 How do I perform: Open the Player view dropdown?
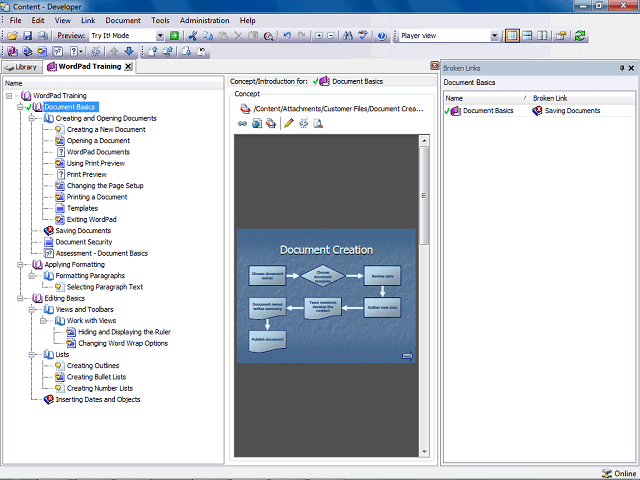point(494,36)
